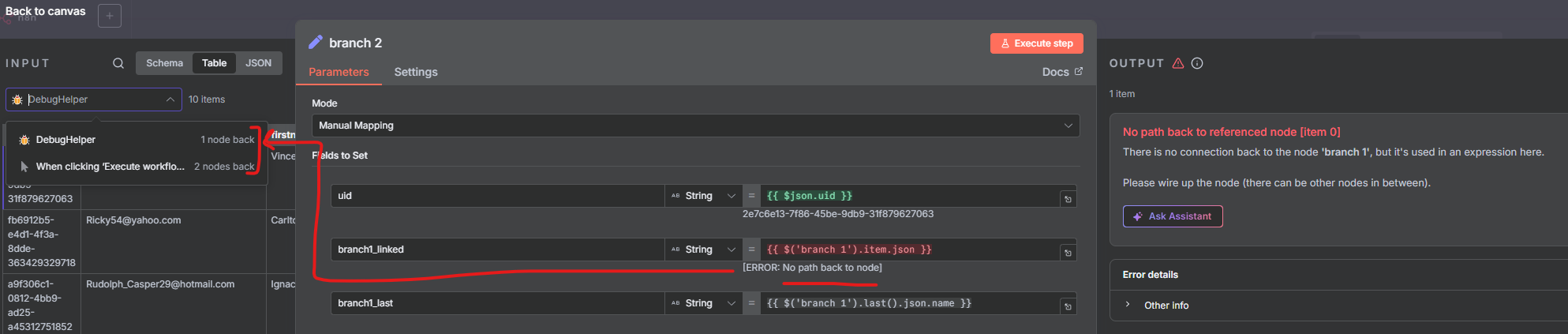Click the search icon in the INPUT panel
The width and height of the screenshot is (1568, 334).
tap(118, 63)
